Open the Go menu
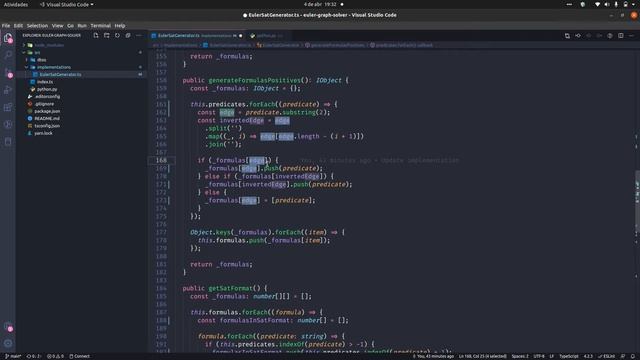640x360 pixels. tap(71, 26)
